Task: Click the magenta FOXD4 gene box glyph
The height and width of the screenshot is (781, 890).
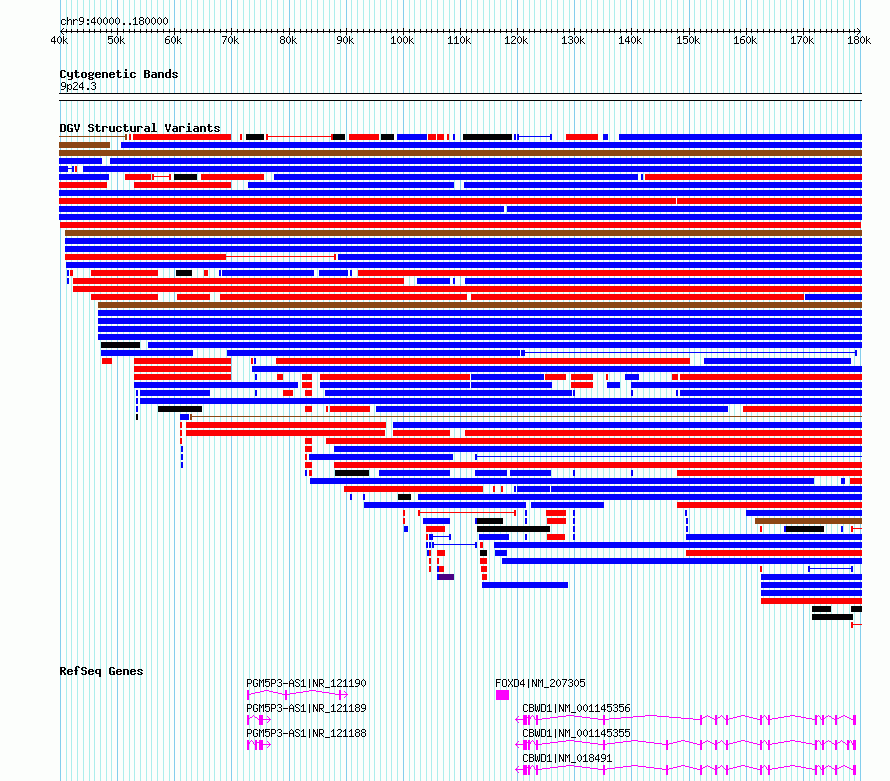Action: click(502, 695)
